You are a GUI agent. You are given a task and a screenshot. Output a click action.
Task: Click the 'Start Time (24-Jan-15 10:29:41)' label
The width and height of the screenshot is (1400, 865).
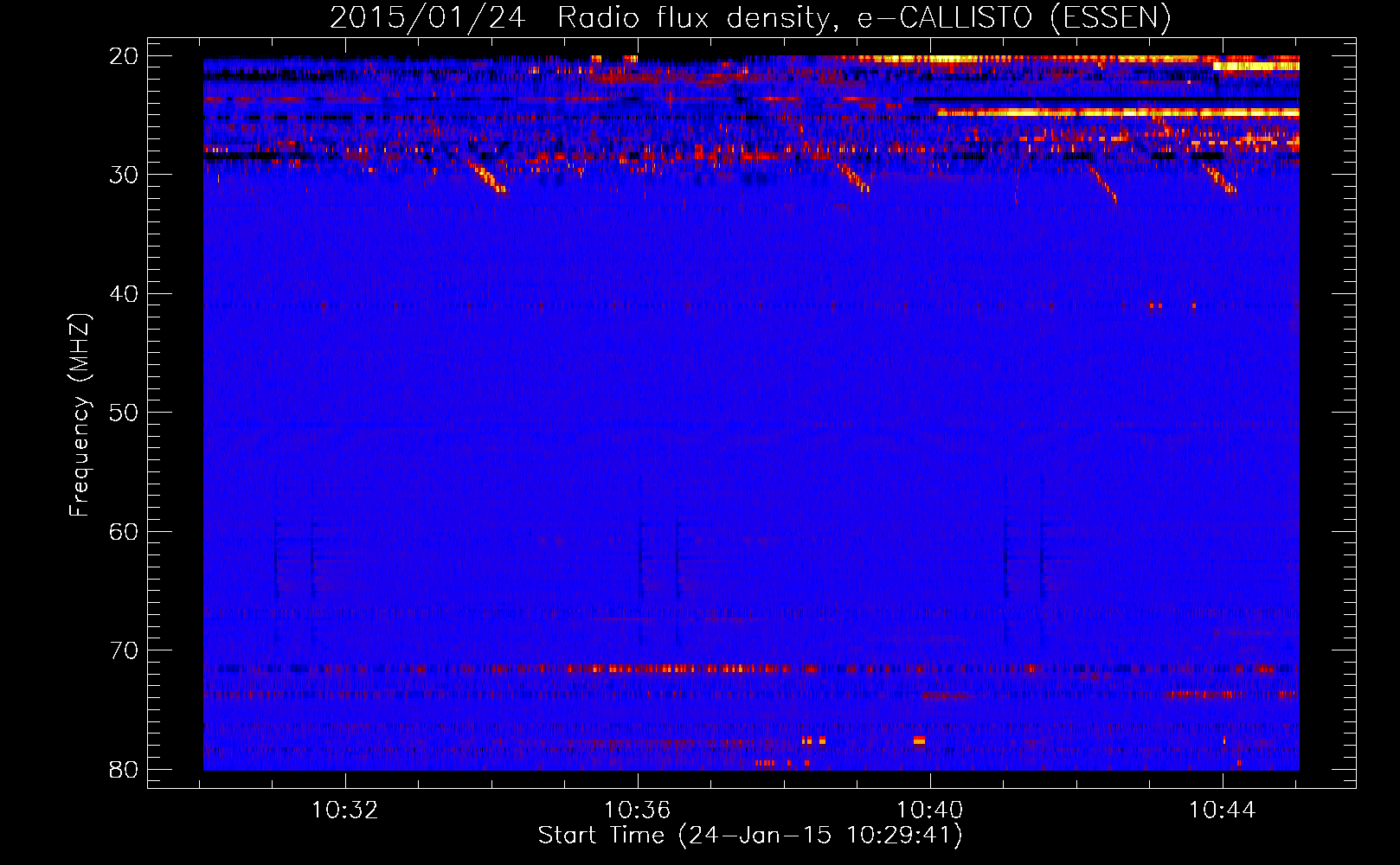(750, 836)
